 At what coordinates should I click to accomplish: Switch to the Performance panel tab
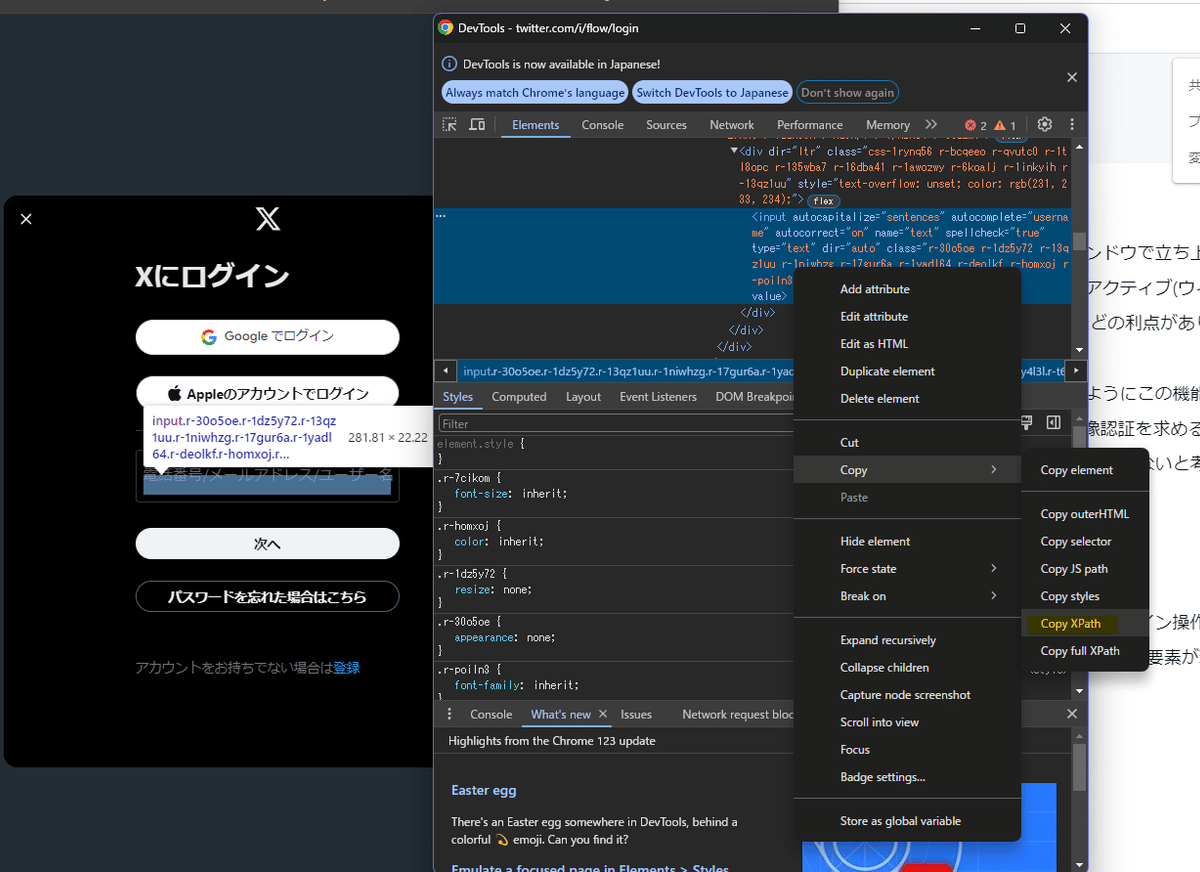coord(810,125)
